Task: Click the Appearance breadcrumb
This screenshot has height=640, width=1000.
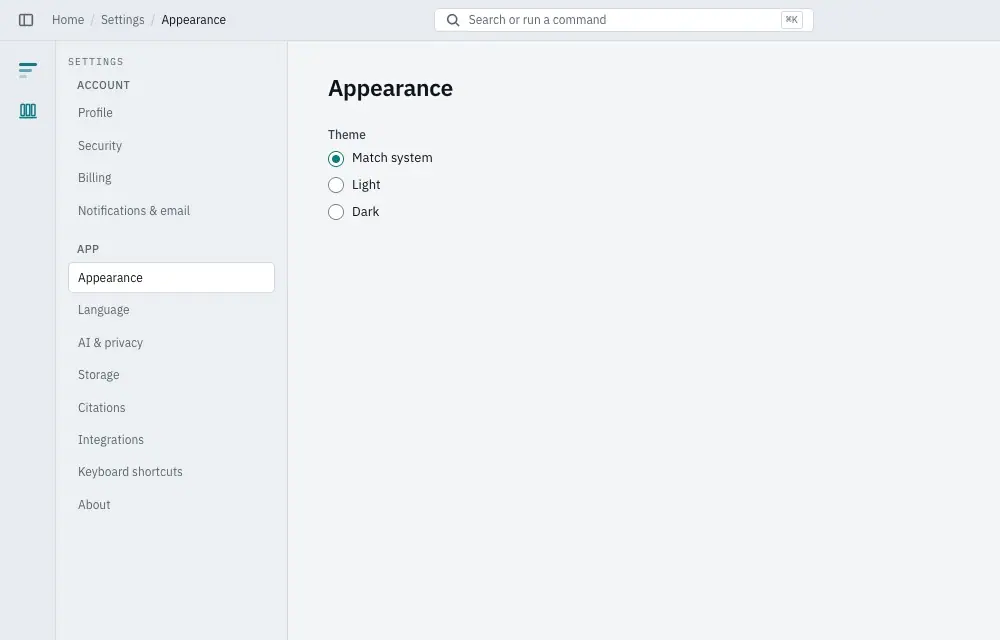Action: 193,20
